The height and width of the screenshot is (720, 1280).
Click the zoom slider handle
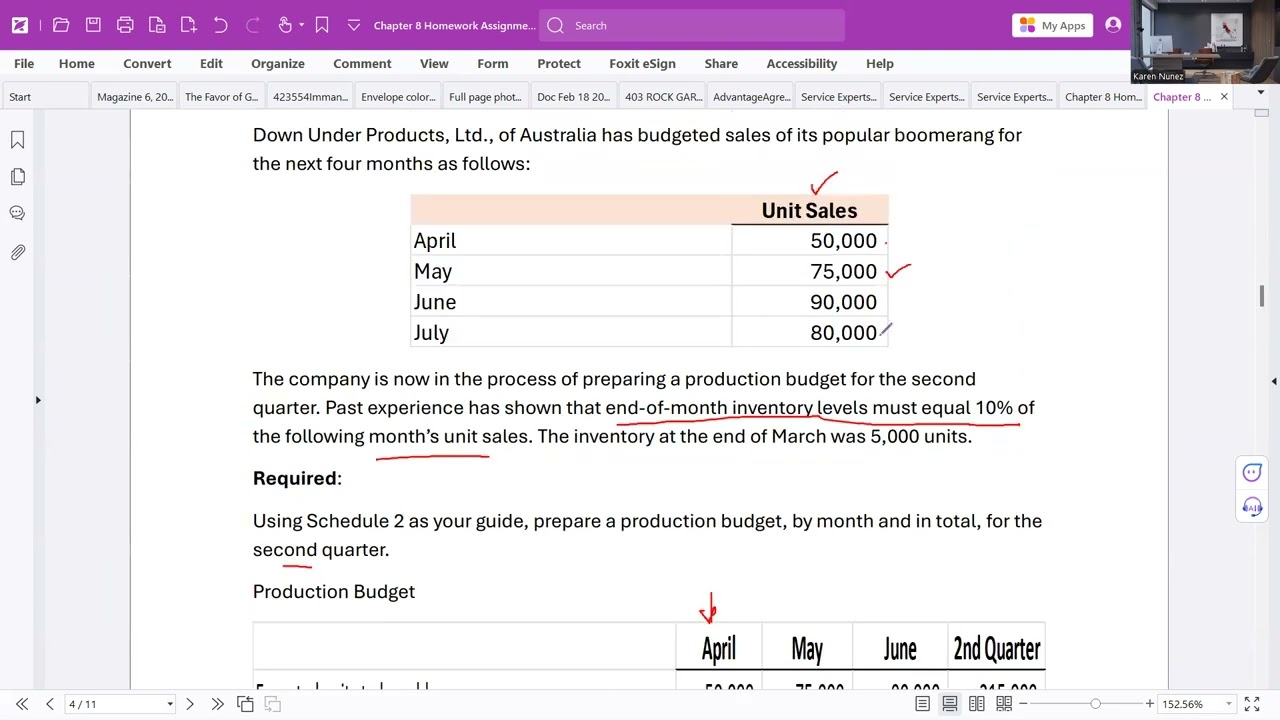(x=1095, y=704)
